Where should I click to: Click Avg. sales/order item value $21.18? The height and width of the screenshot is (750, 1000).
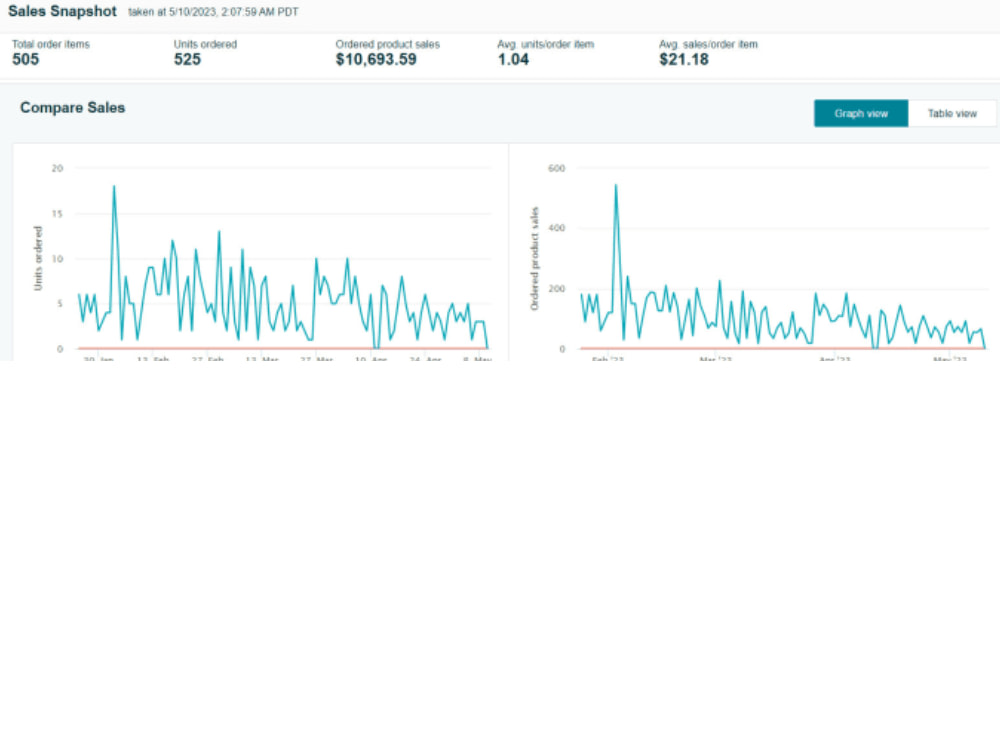point(684,59)
